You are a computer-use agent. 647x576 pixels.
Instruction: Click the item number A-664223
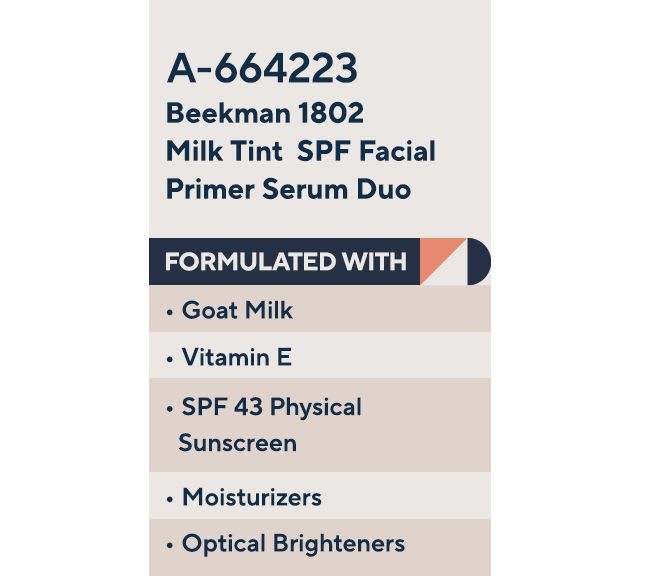click(x=262, y=68)
